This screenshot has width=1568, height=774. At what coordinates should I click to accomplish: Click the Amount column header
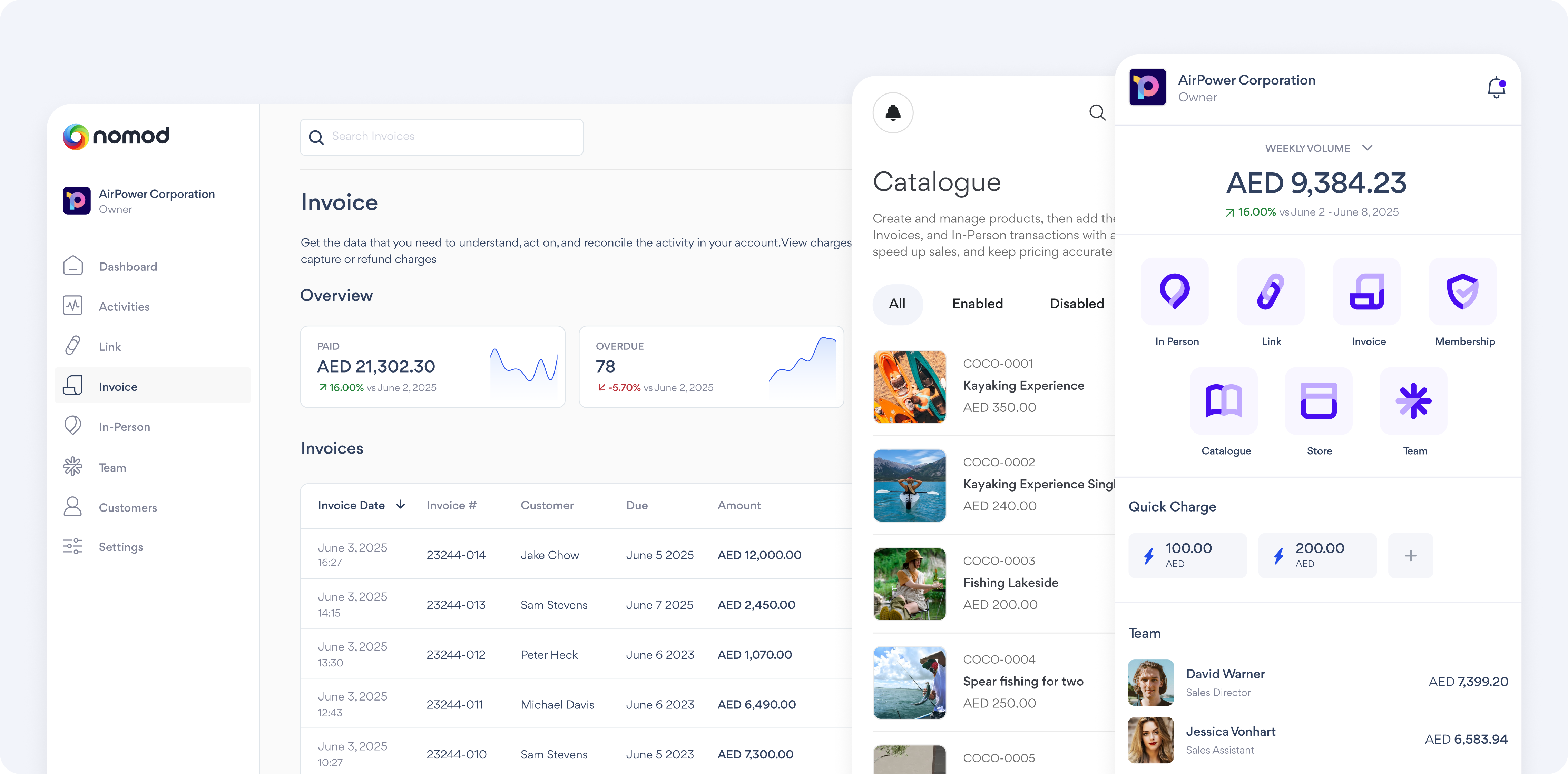click(x=739, y=506)
